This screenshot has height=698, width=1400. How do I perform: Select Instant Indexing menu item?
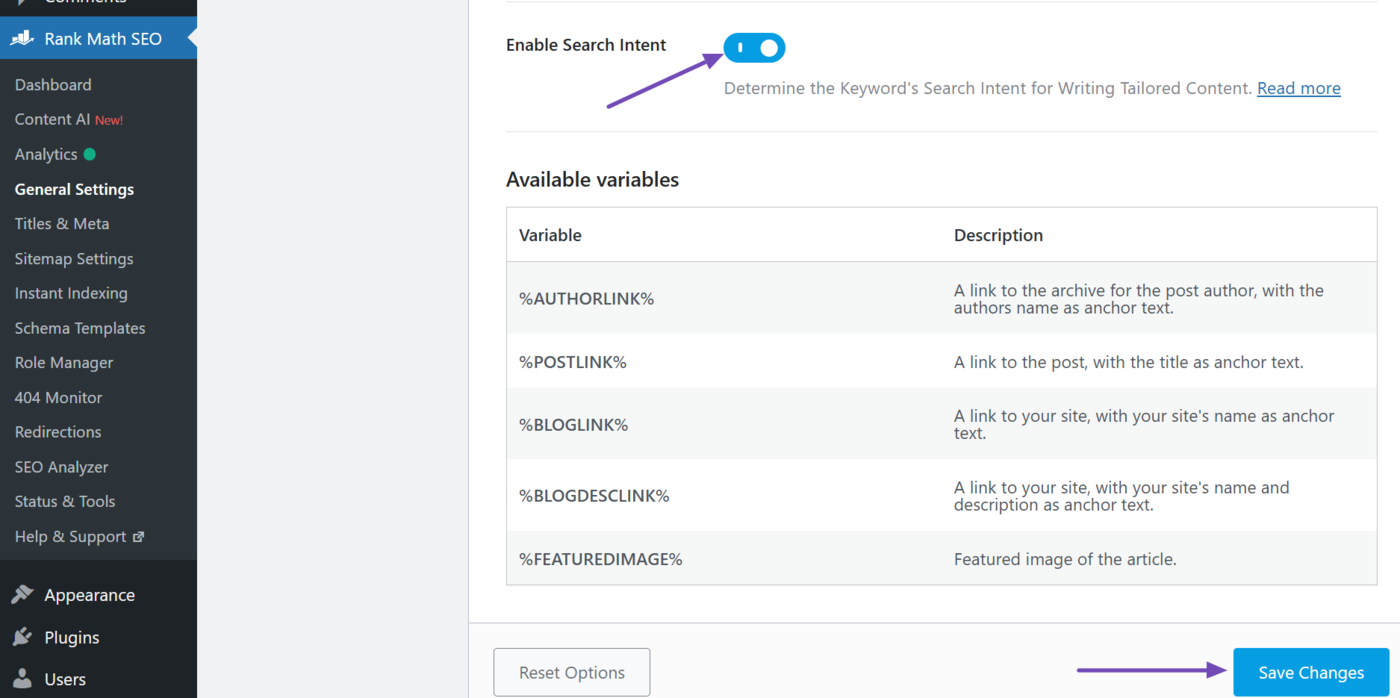coord(71,293)
